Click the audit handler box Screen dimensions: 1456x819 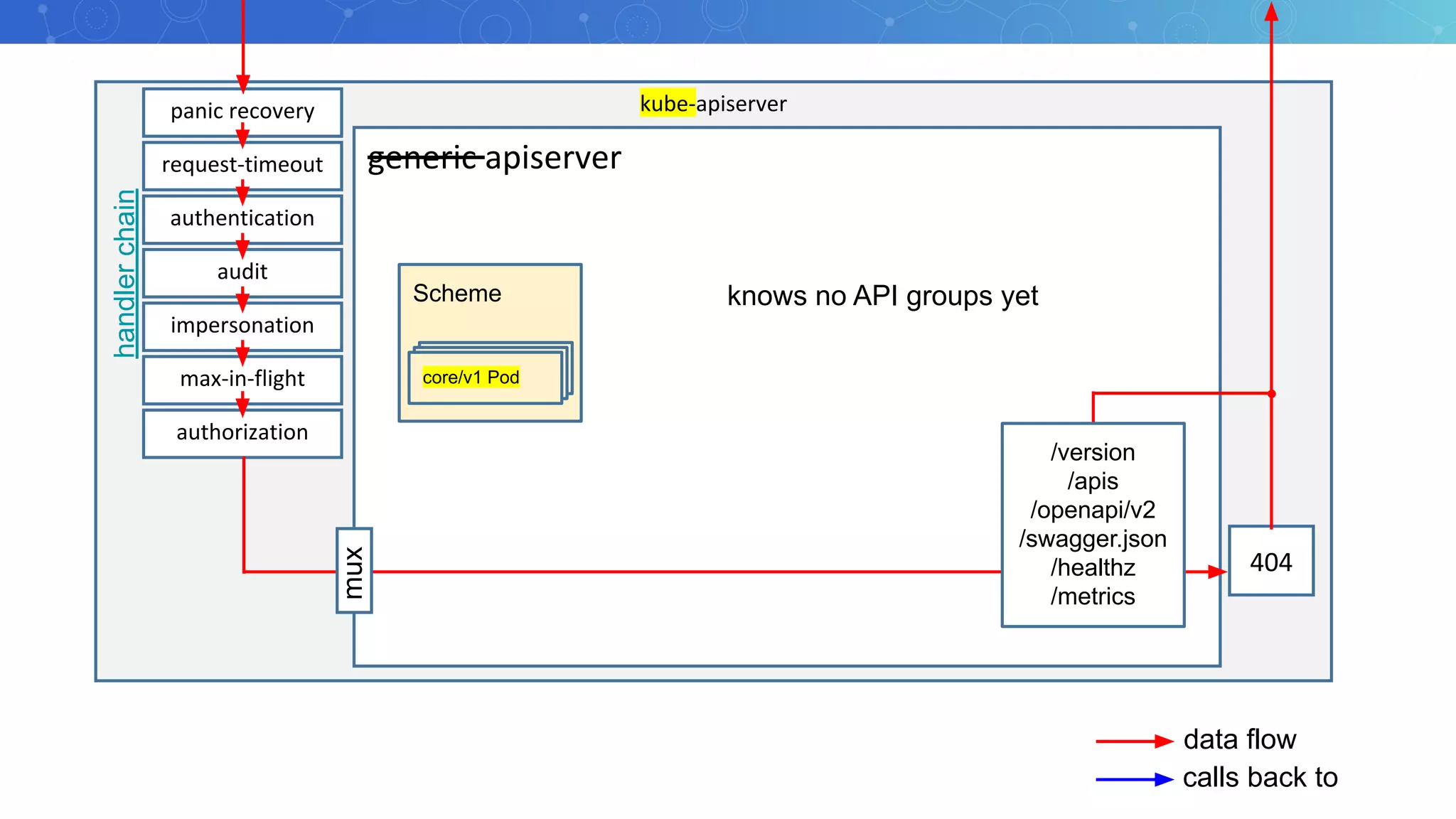[x=242, y=272]
